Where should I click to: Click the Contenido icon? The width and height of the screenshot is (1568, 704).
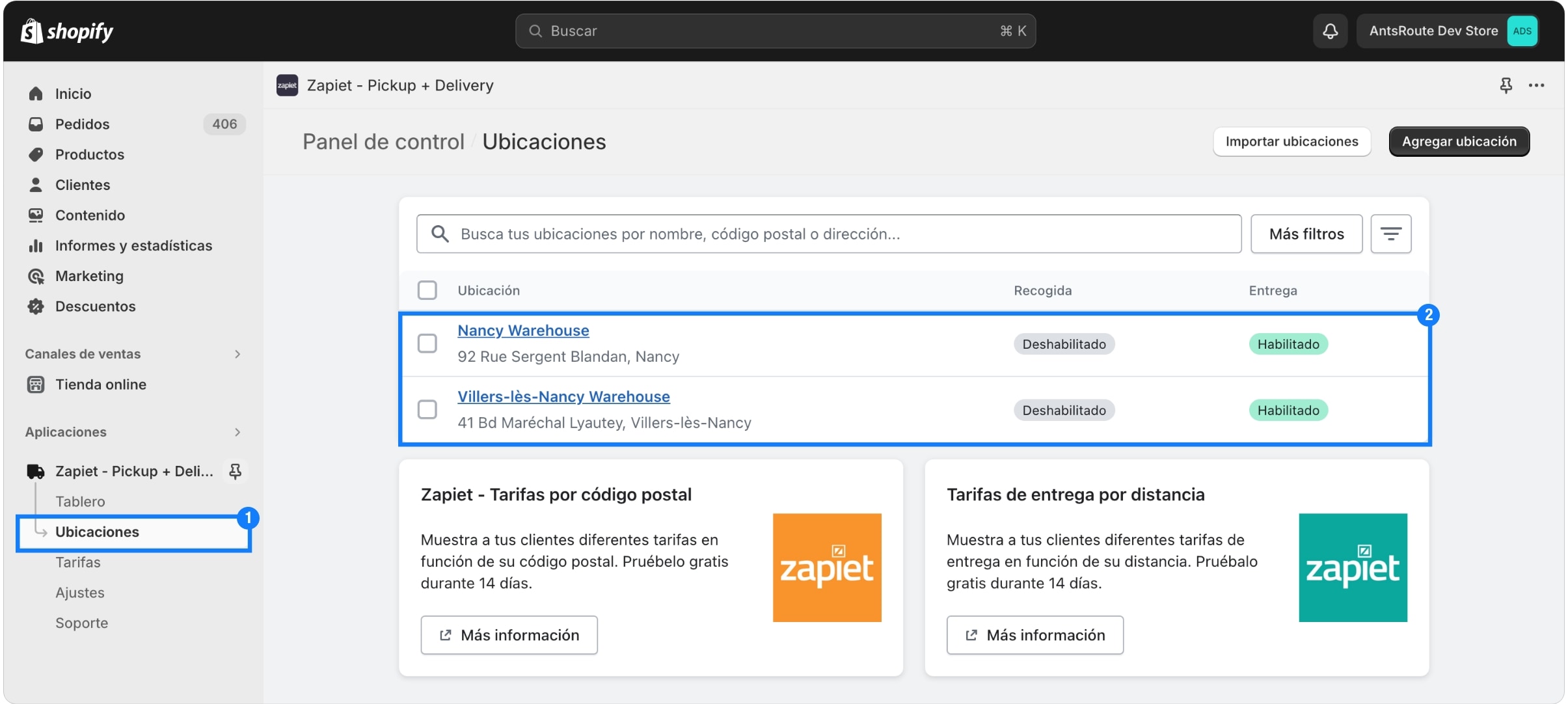pos(36,215)
